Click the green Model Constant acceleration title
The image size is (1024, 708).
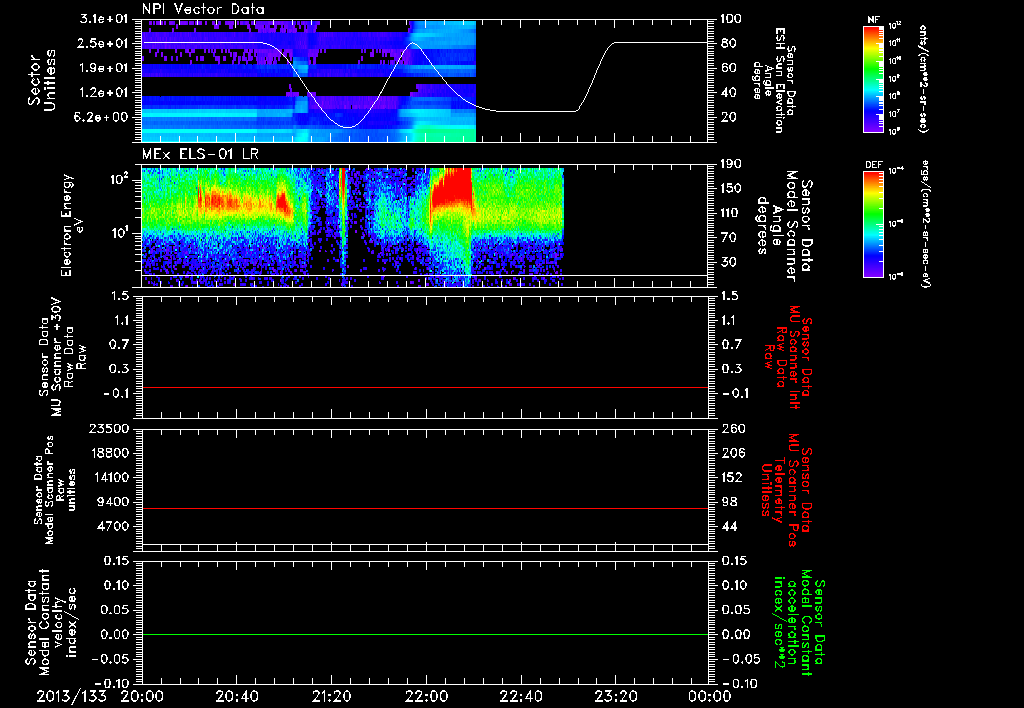point(798,623)
